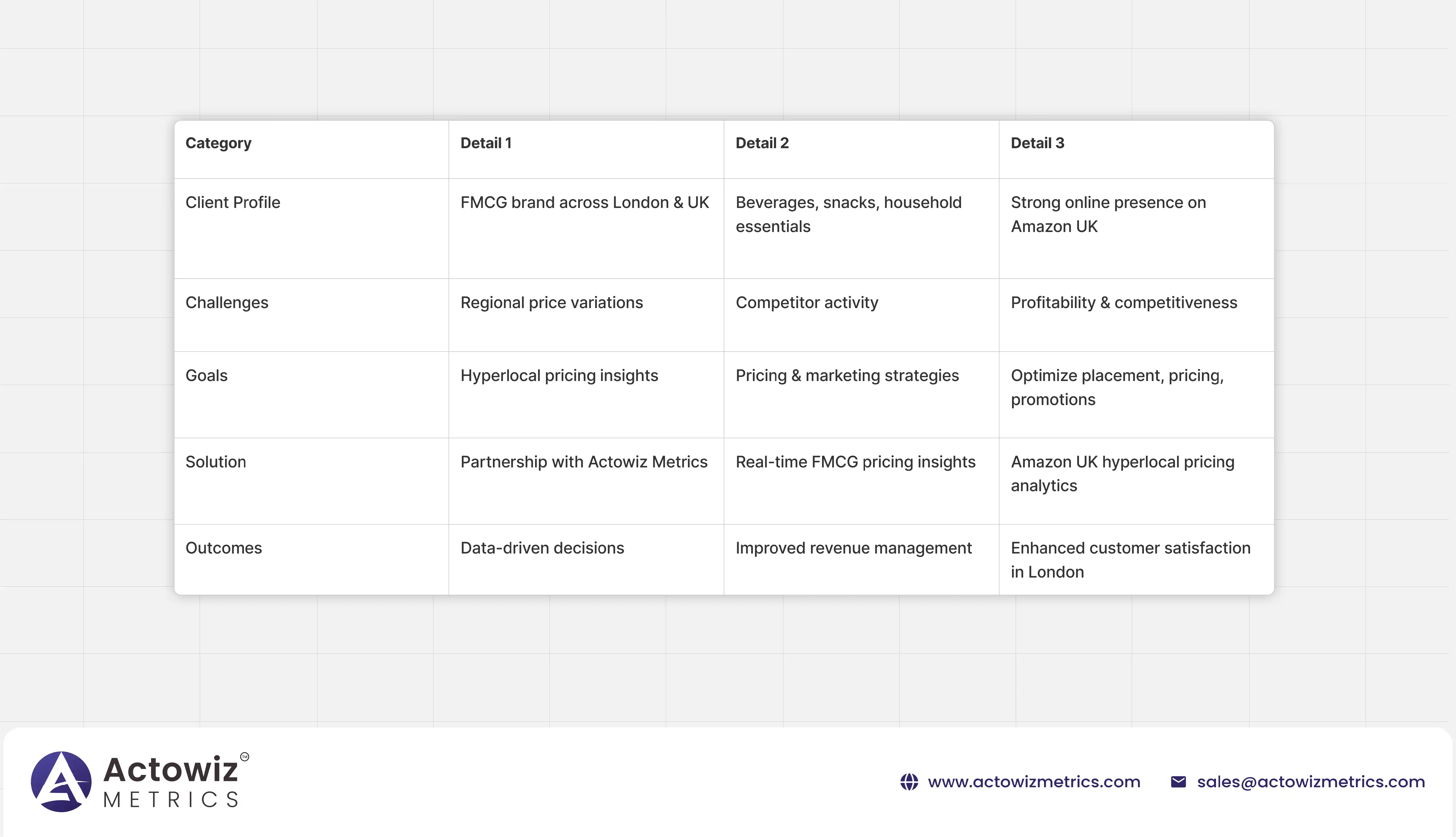Click the Challenges row label
This screenshot has width=1456, height=837.
click(227, 302)
